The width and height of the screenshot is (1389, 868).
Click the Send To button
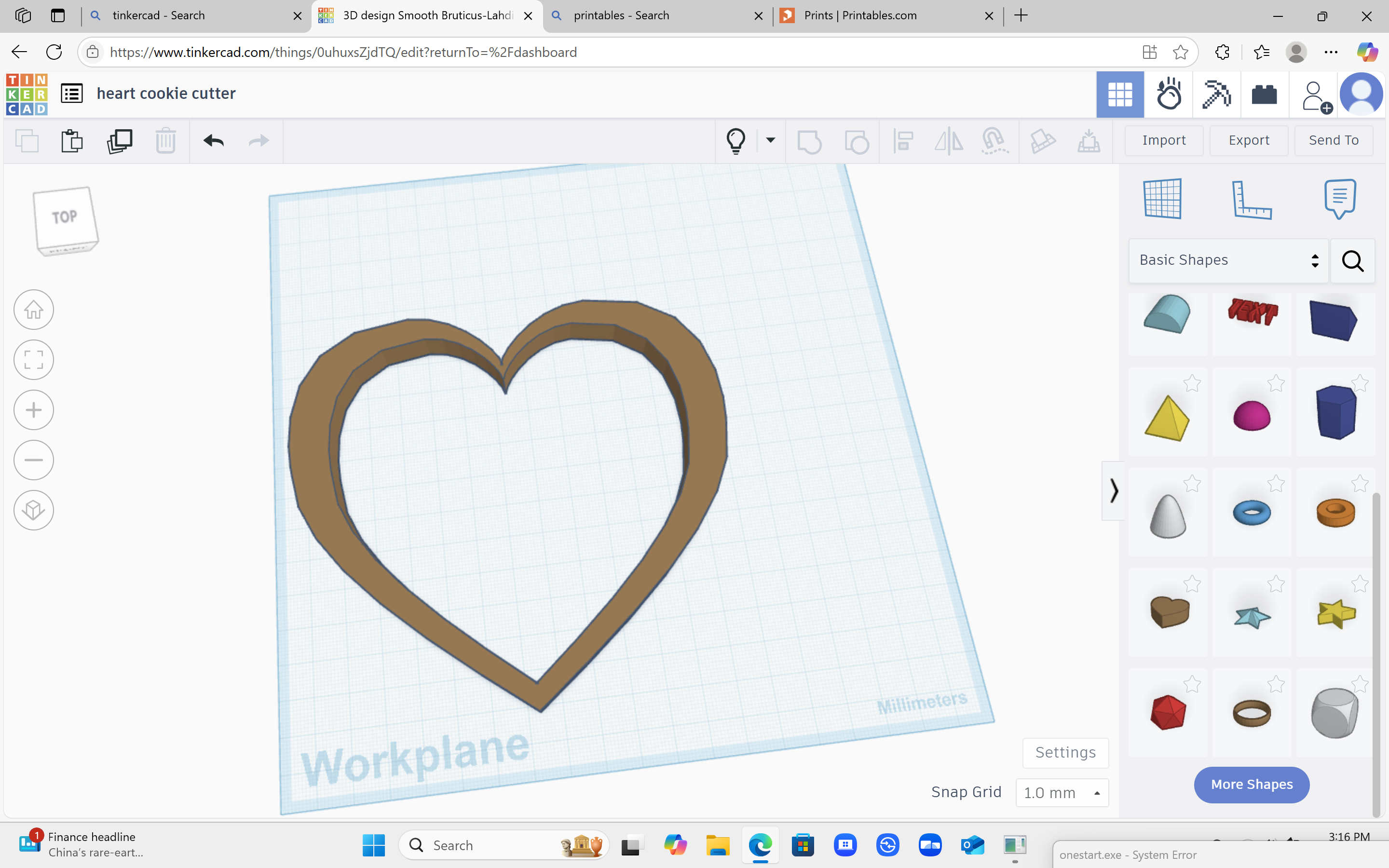1334,141
